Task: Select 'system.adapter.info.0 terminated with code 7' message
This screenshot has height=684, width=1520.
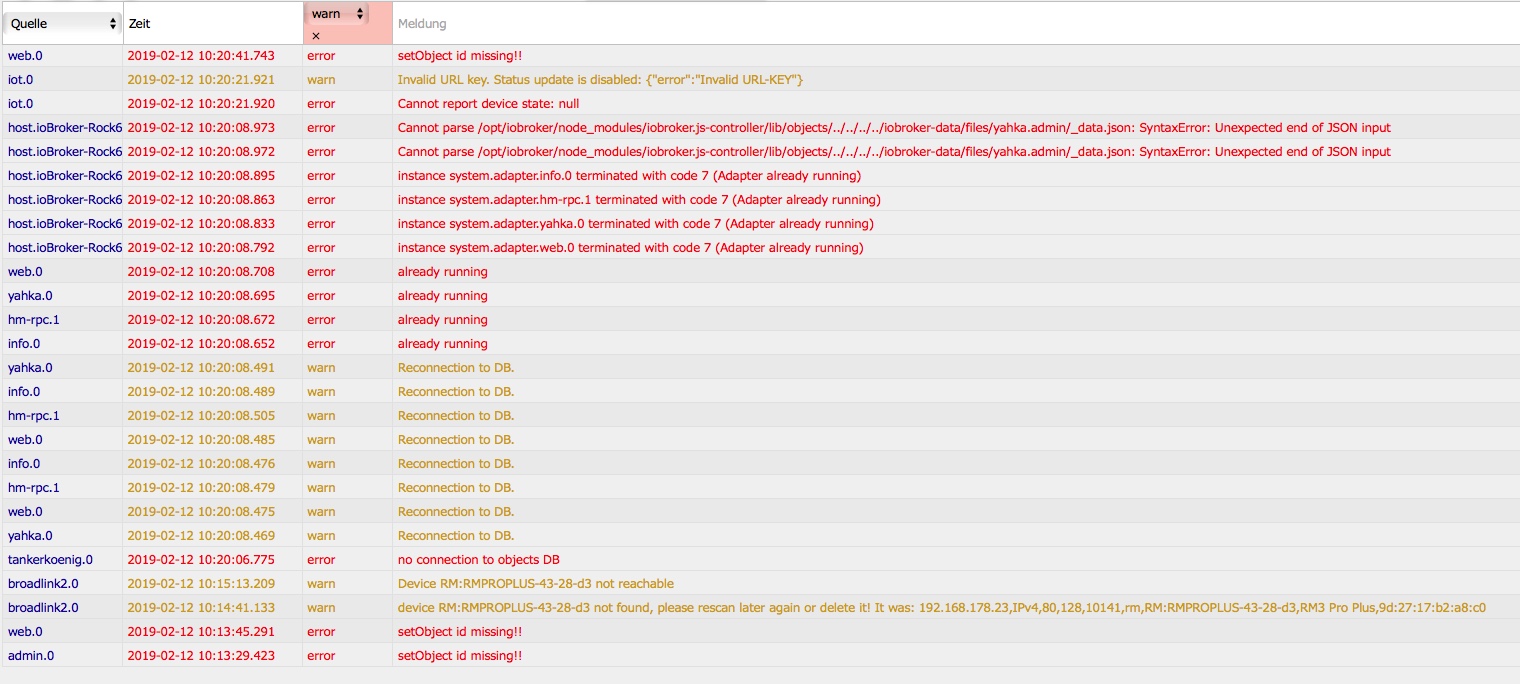Action: pyautogui.click(x=629, y=176)
